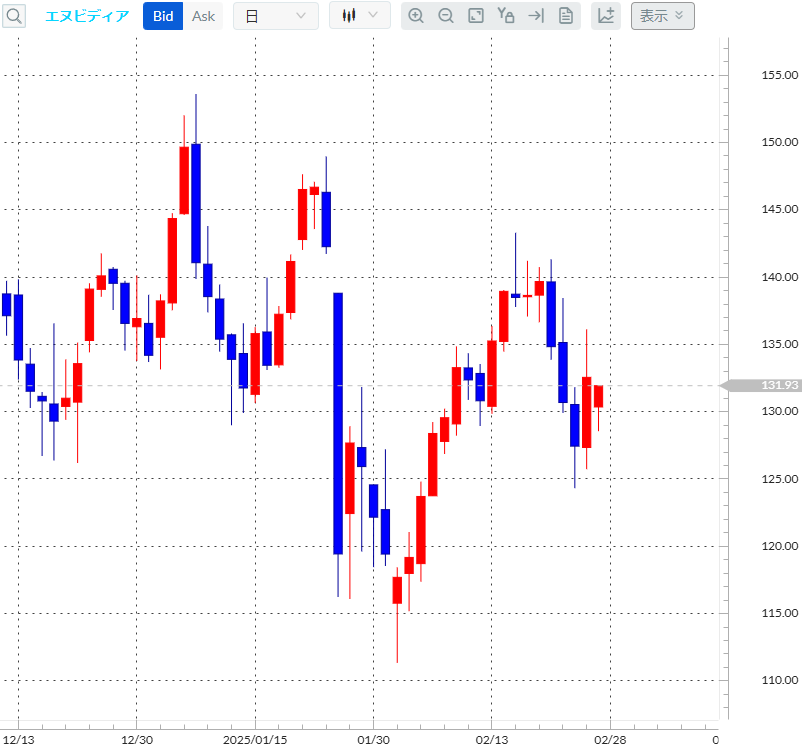This screenshot has height=748, width=802.
Task: Zoom in with the plus magnifier
Action: click(416, 16)
